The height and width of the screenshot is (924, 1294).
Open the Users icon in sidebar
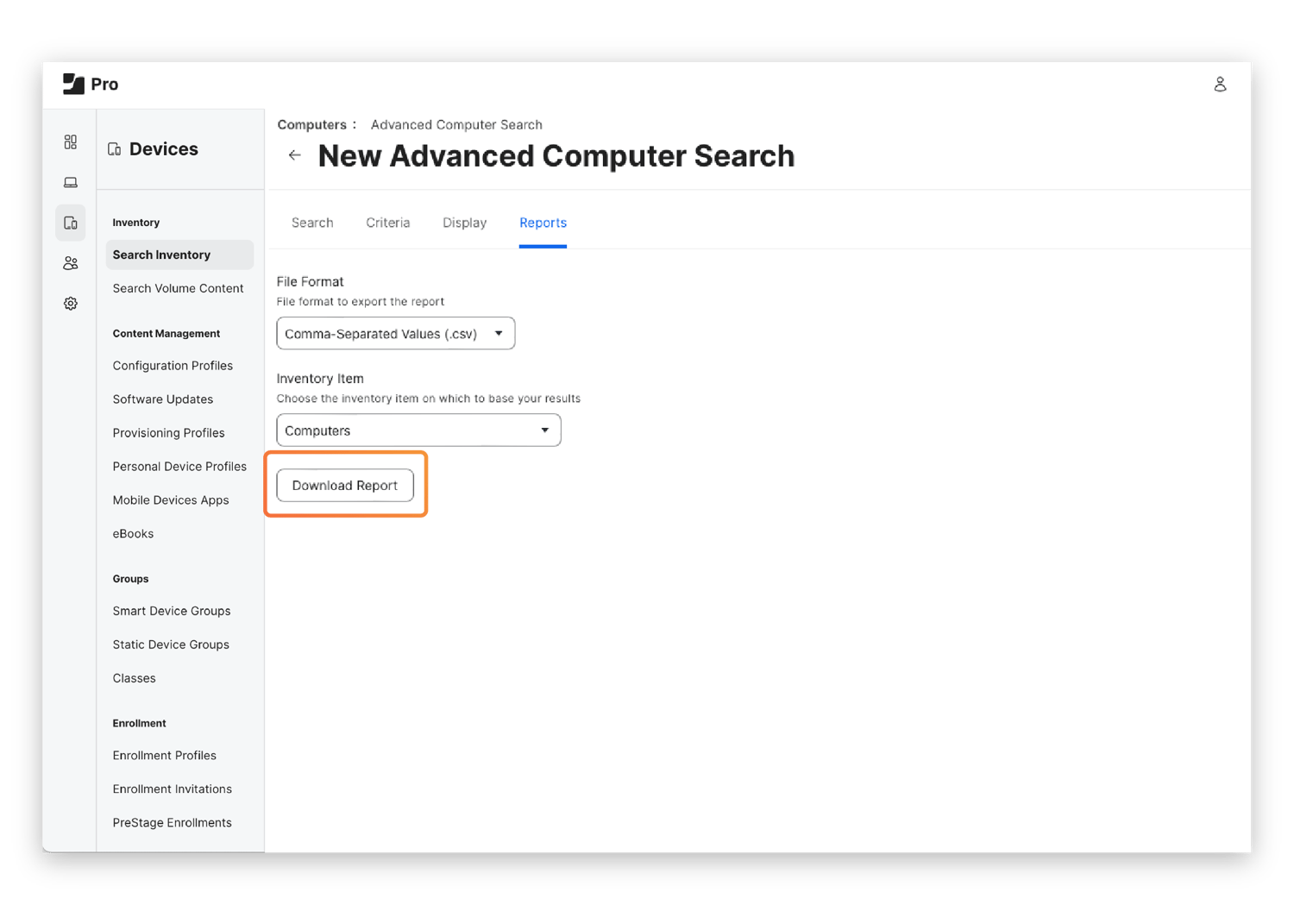pos(71,263)
